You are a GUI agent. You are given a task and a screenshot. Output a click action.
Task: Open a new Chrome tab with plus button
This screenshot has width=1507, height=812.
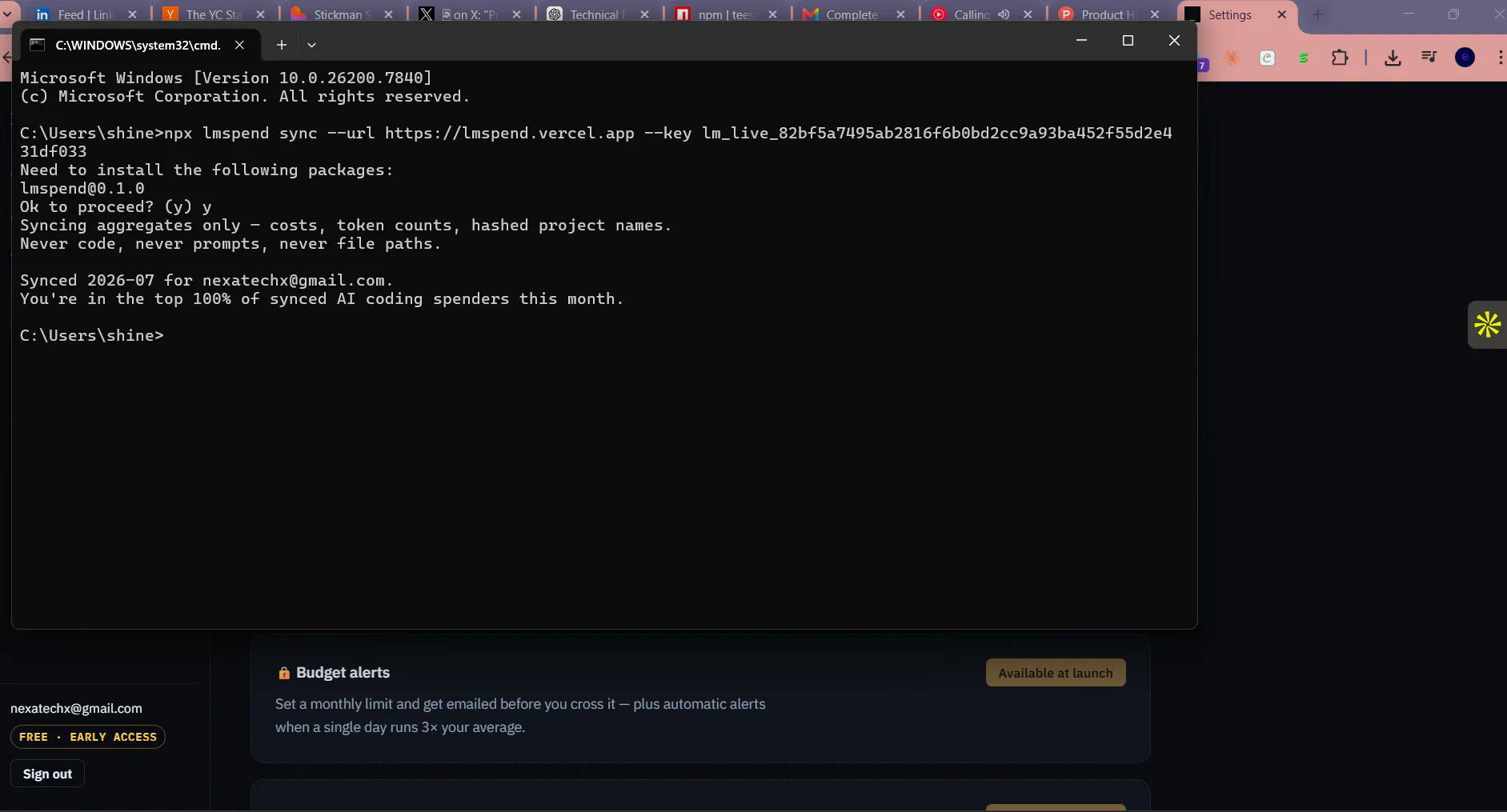pyautogui.click(x=1317, y=14)
